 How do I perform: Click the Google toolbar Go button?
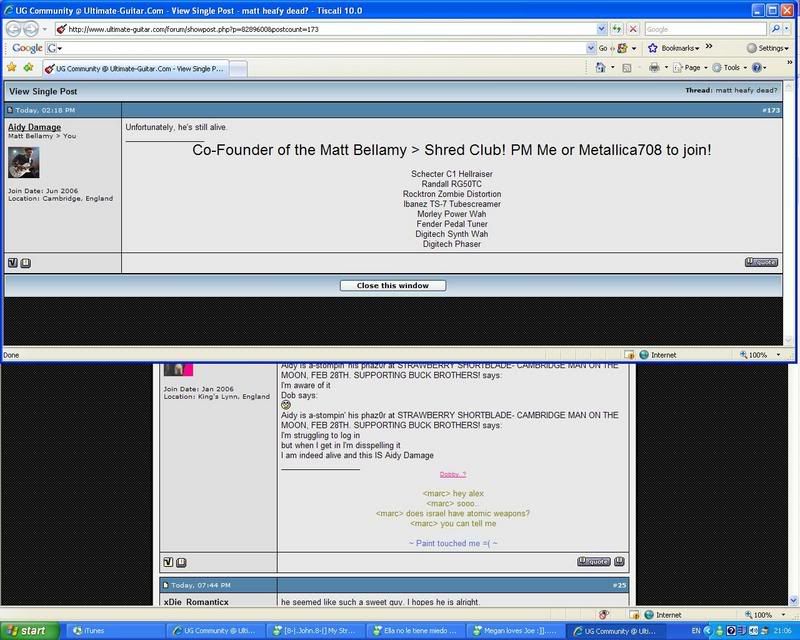coord(603,48)
